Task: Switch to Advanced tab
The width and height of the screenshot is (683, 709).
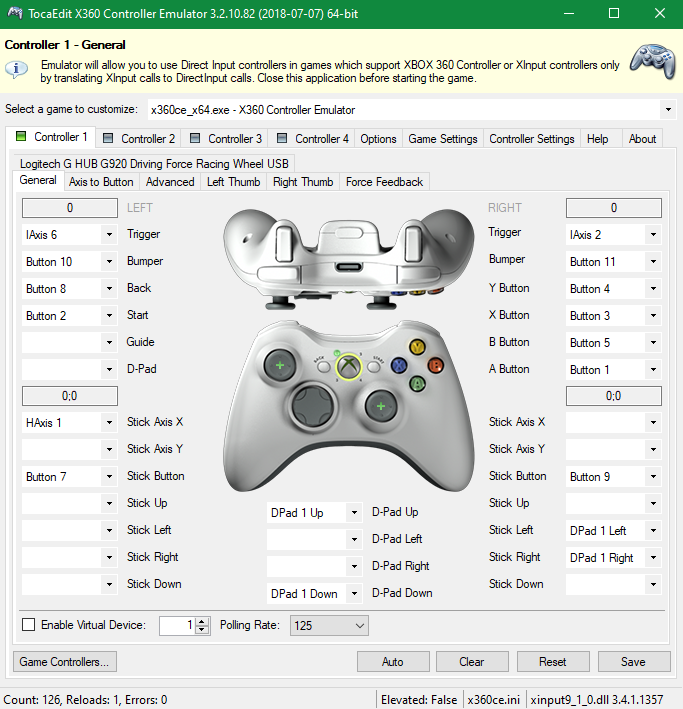Action: click(170, 182)
